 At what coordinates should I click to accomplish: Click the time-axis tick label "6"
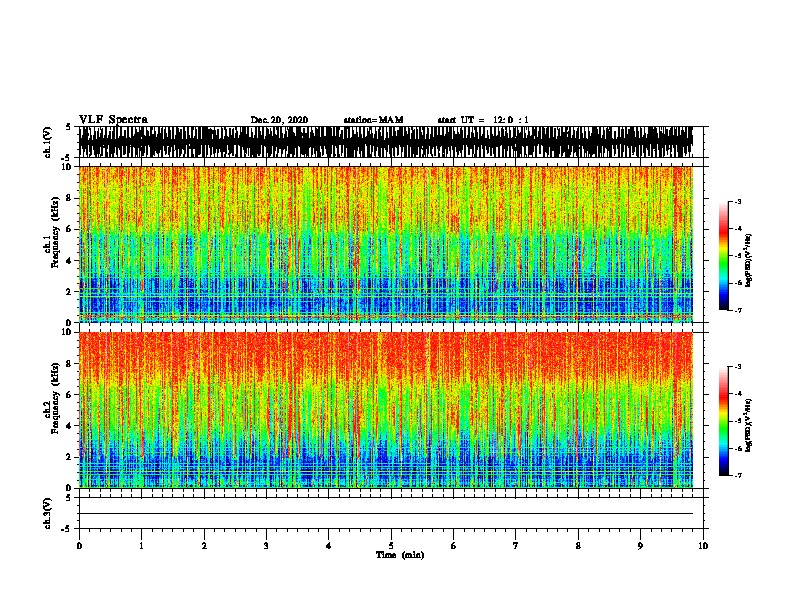tap(454, 546)
